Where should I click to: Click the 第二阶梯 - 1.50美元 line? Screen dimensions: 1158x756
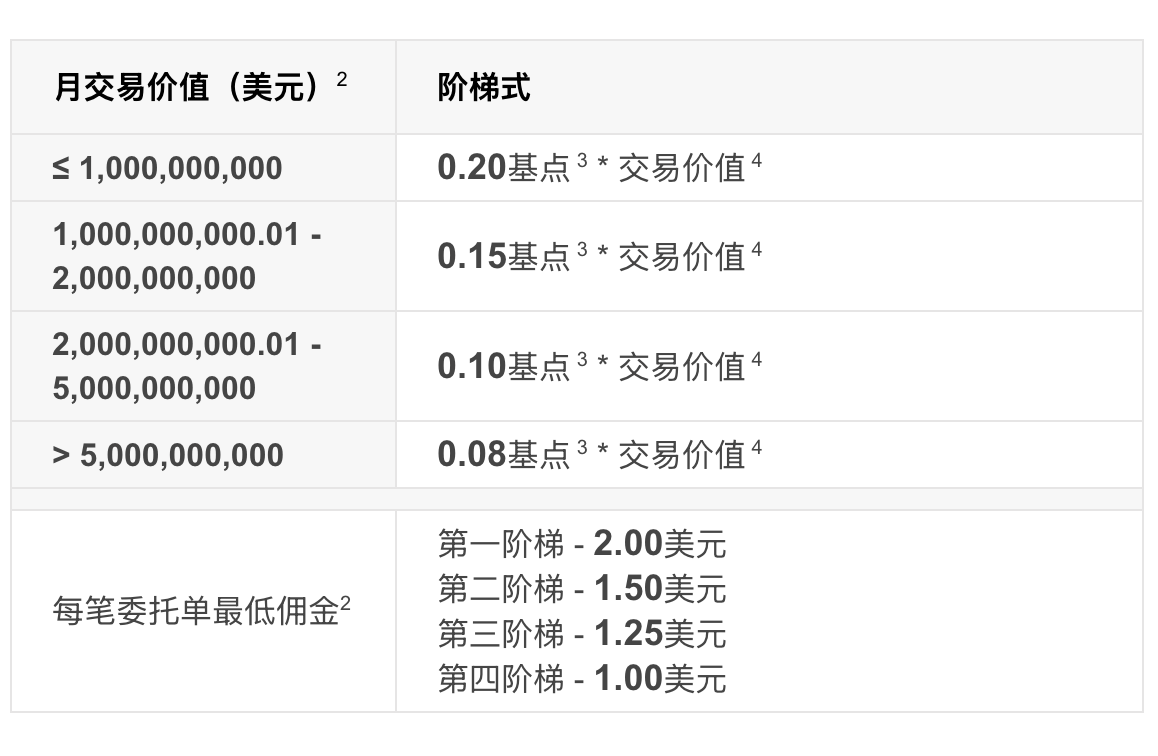pos(581,589)
